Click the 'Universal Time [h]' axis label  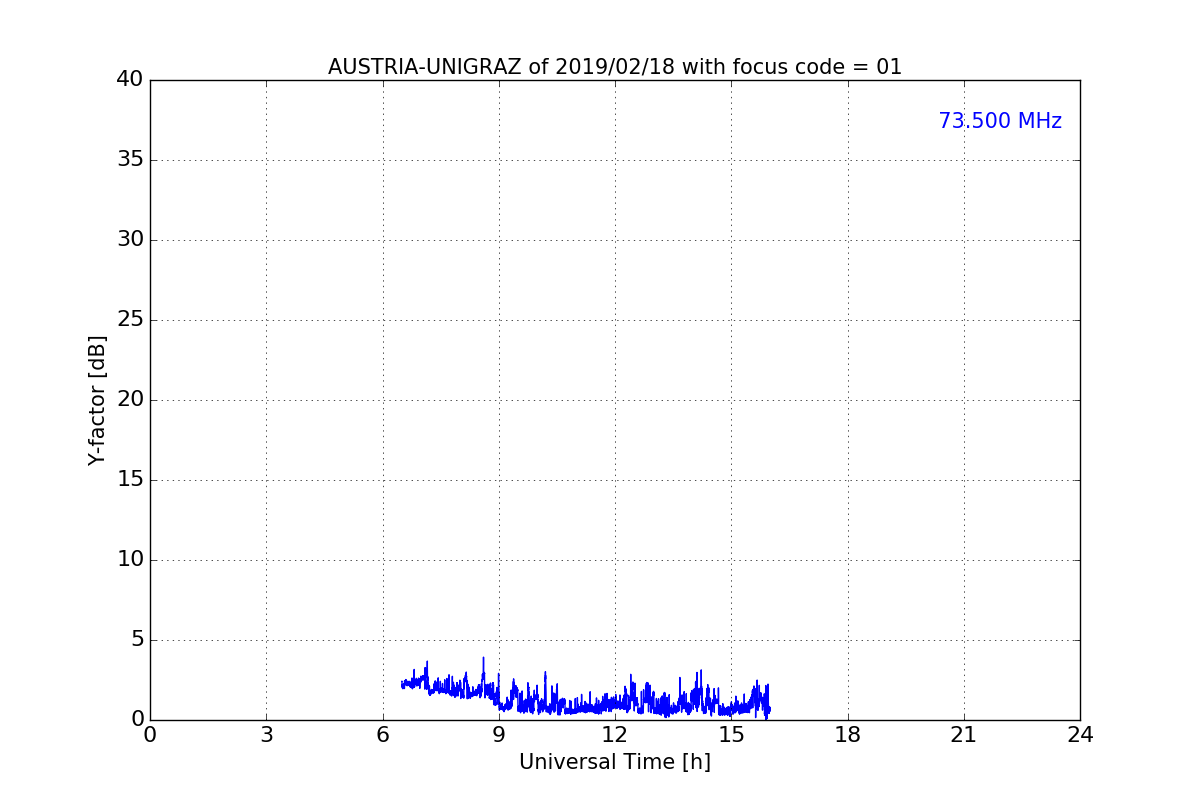pos(615,762)
